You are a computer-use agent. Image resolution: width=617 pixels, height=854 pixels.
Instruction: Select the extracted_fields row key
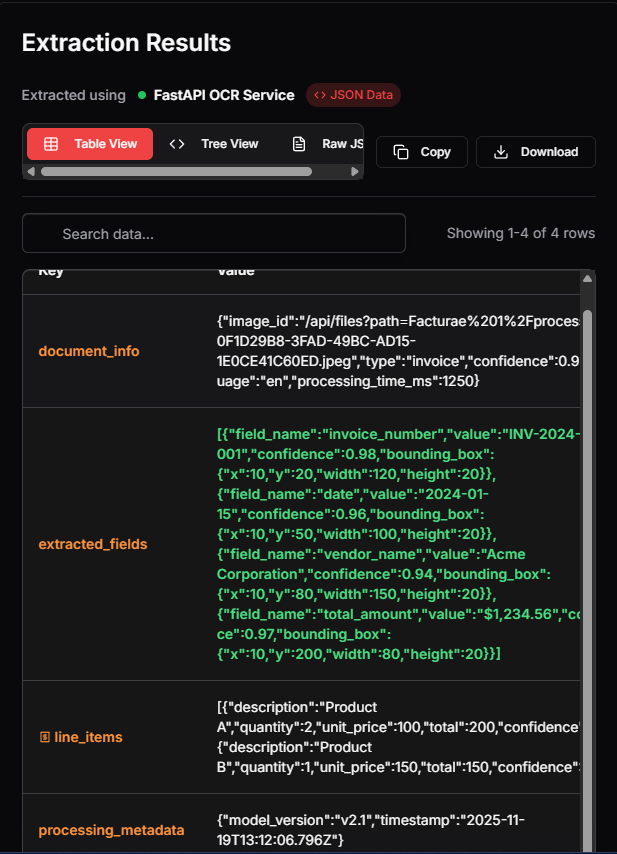tap(93, 544)
